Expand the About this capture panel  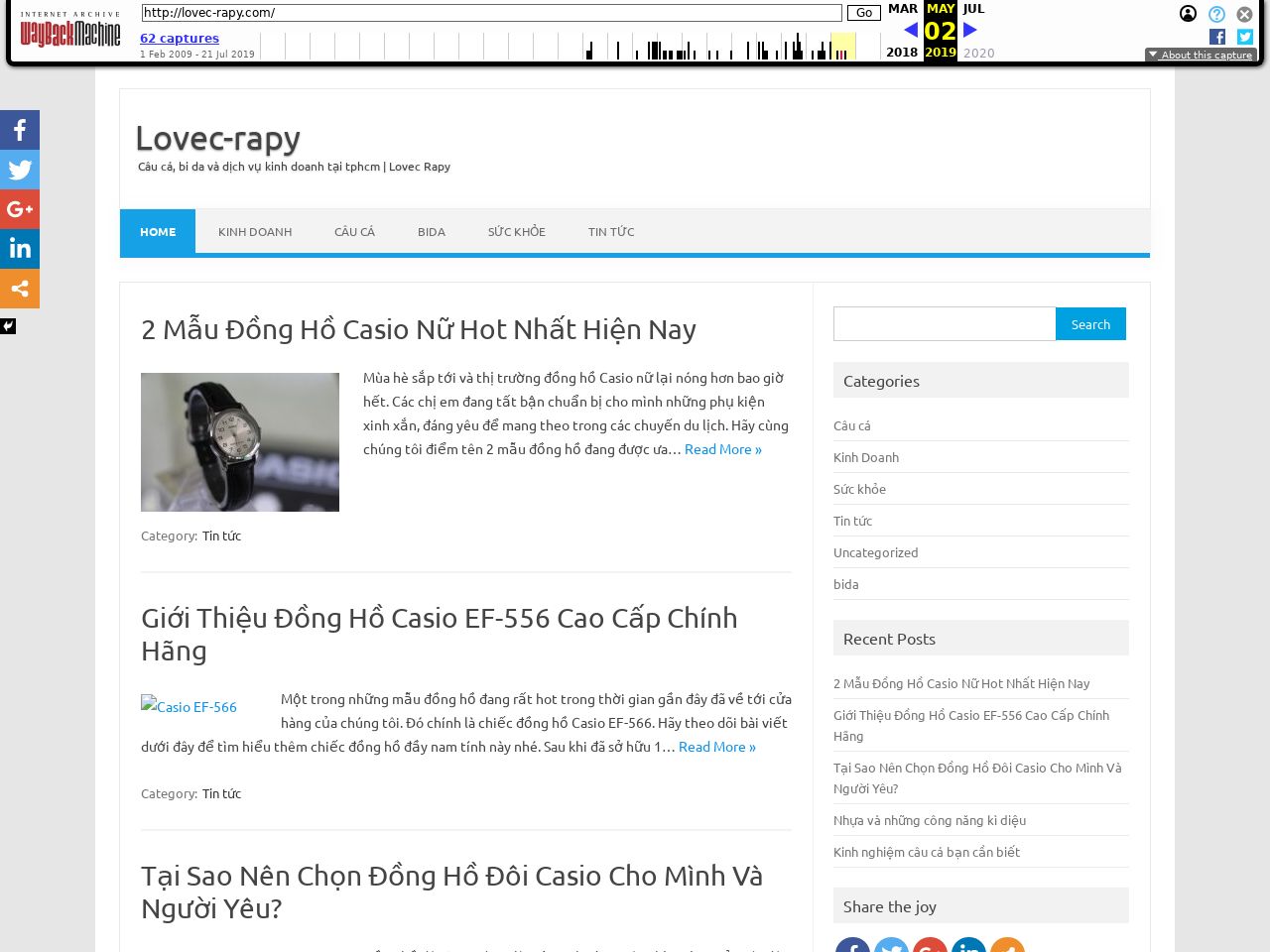(1201, 55)
